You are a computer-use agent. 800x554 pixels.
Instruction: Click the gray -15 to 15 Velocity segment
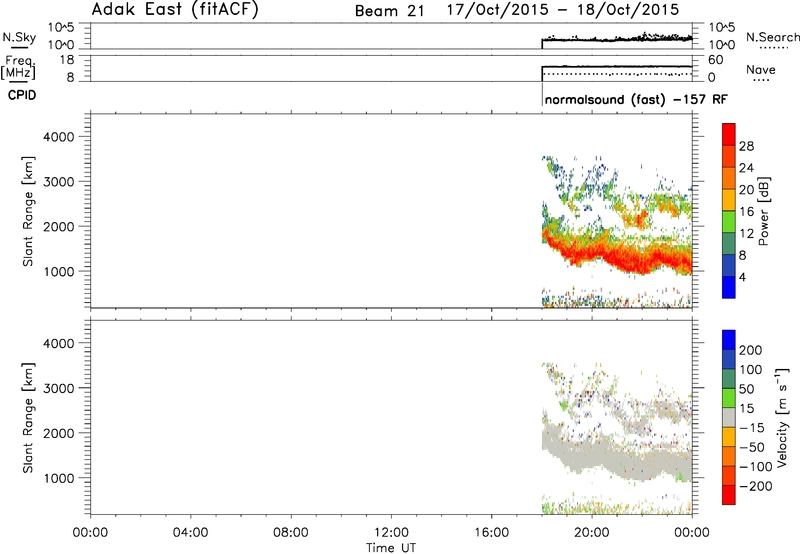(729, 417)
